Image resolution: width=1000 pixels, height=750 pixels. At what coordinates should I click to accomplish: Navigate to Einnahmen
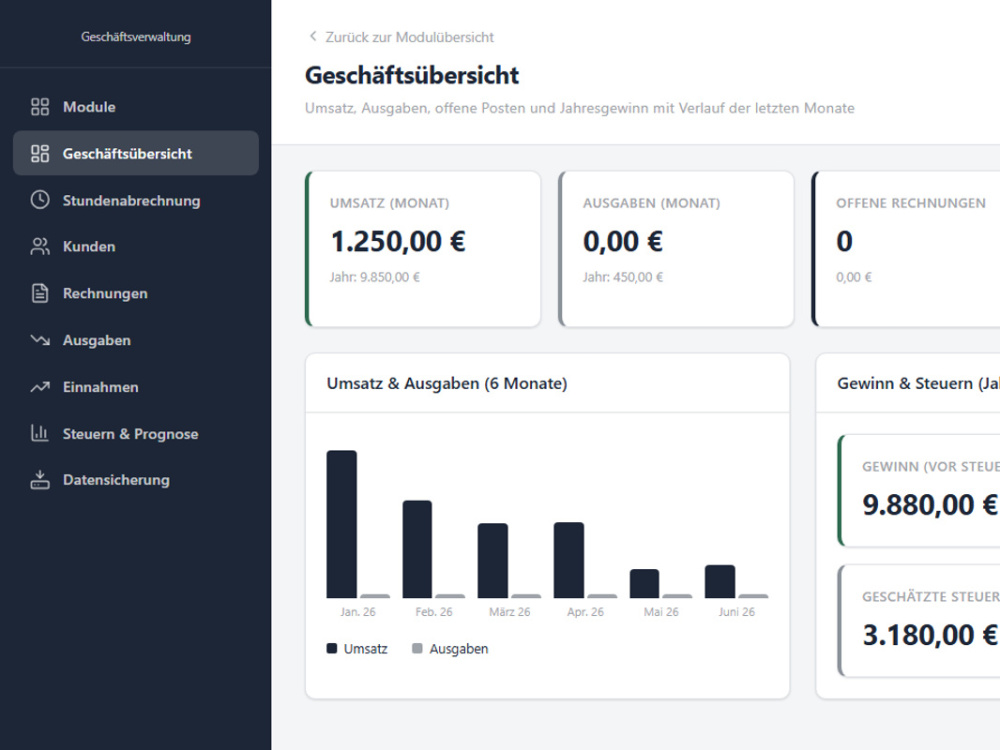136,386
